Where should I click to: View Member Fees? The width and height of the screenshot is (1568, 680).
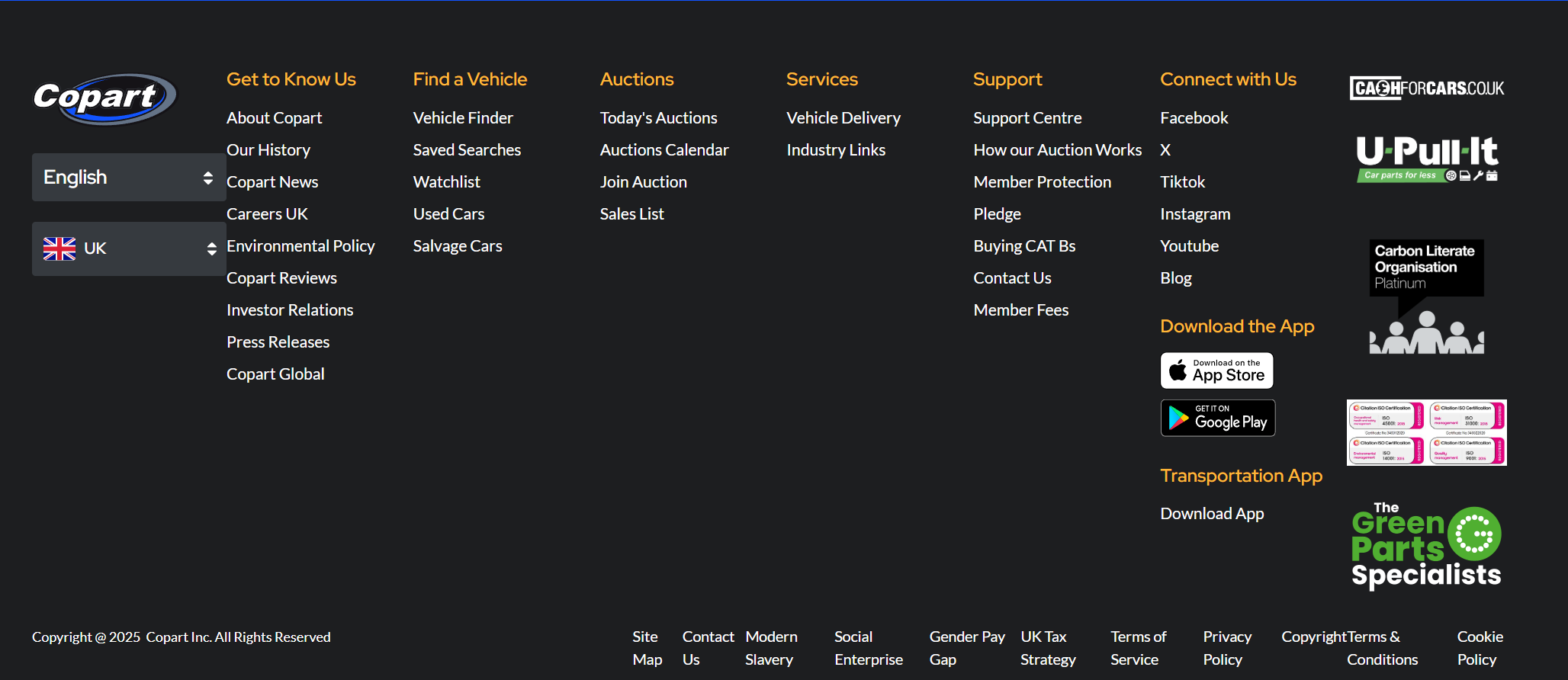(x=1020, y=310)
